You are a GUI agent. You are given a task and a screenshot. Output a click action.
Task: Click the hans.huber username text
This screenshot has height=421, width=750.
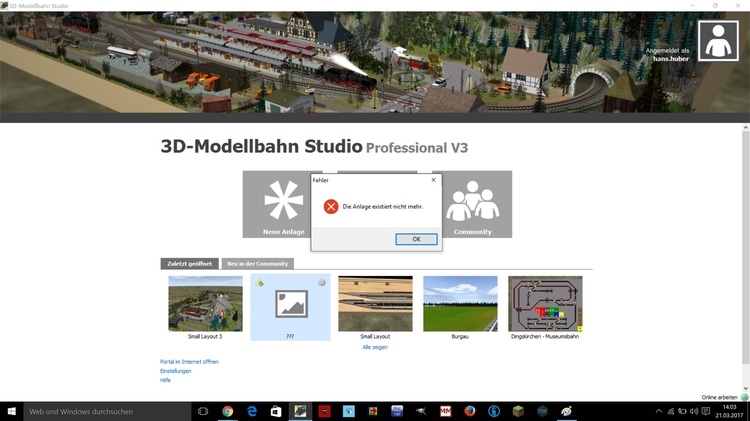pos(671,59)
